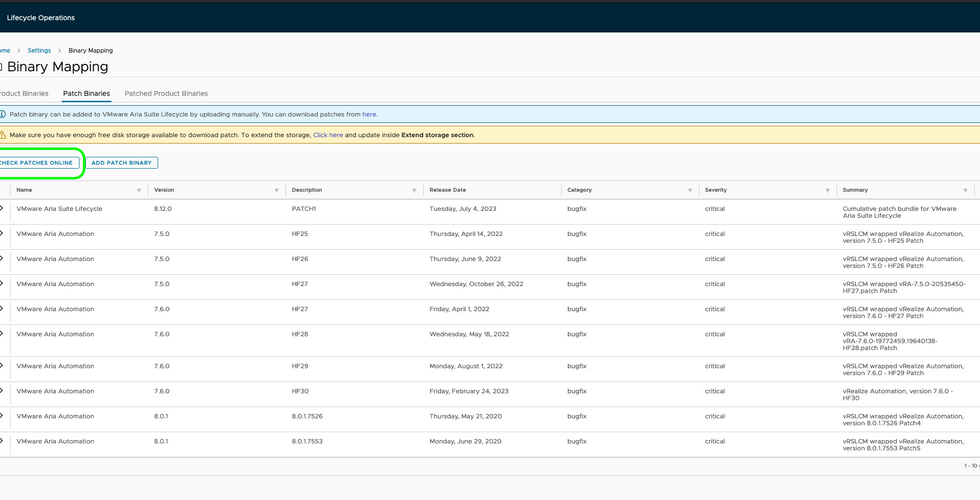
Task: Expand the Aria Automation 7.5.0 HF25 row
Action: click(2, 234)
